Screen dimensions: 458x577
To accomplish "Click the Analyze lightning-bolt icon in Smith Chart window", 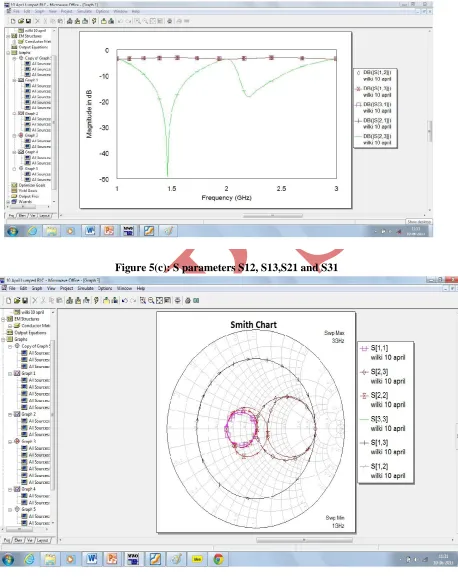I will [96, 301].
